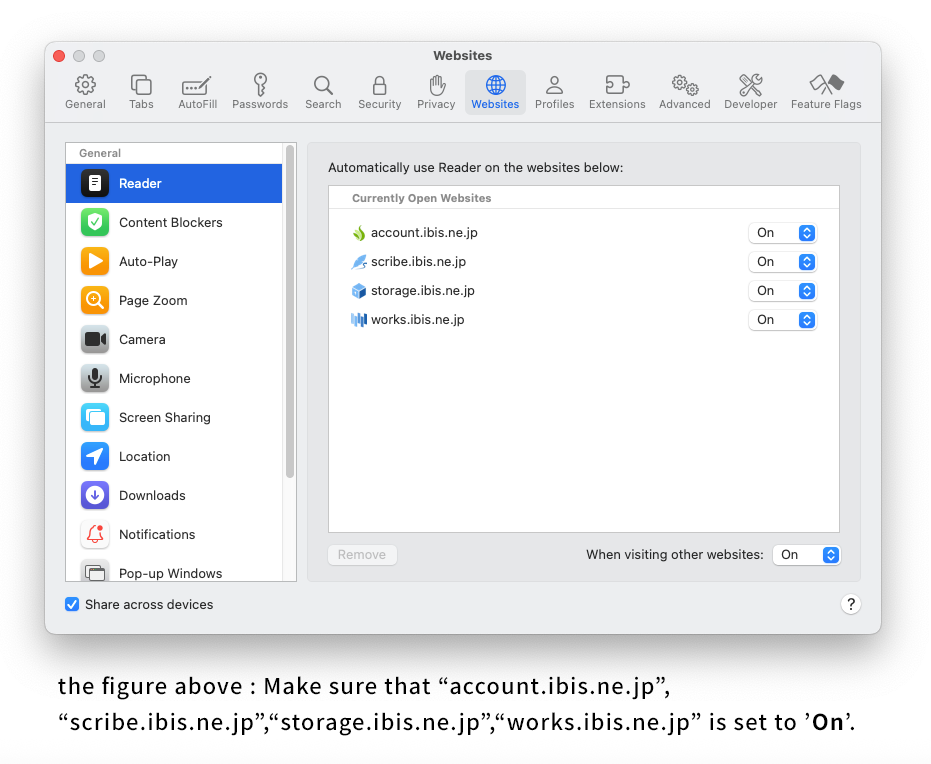Click the Remove button

click(362, 555)
